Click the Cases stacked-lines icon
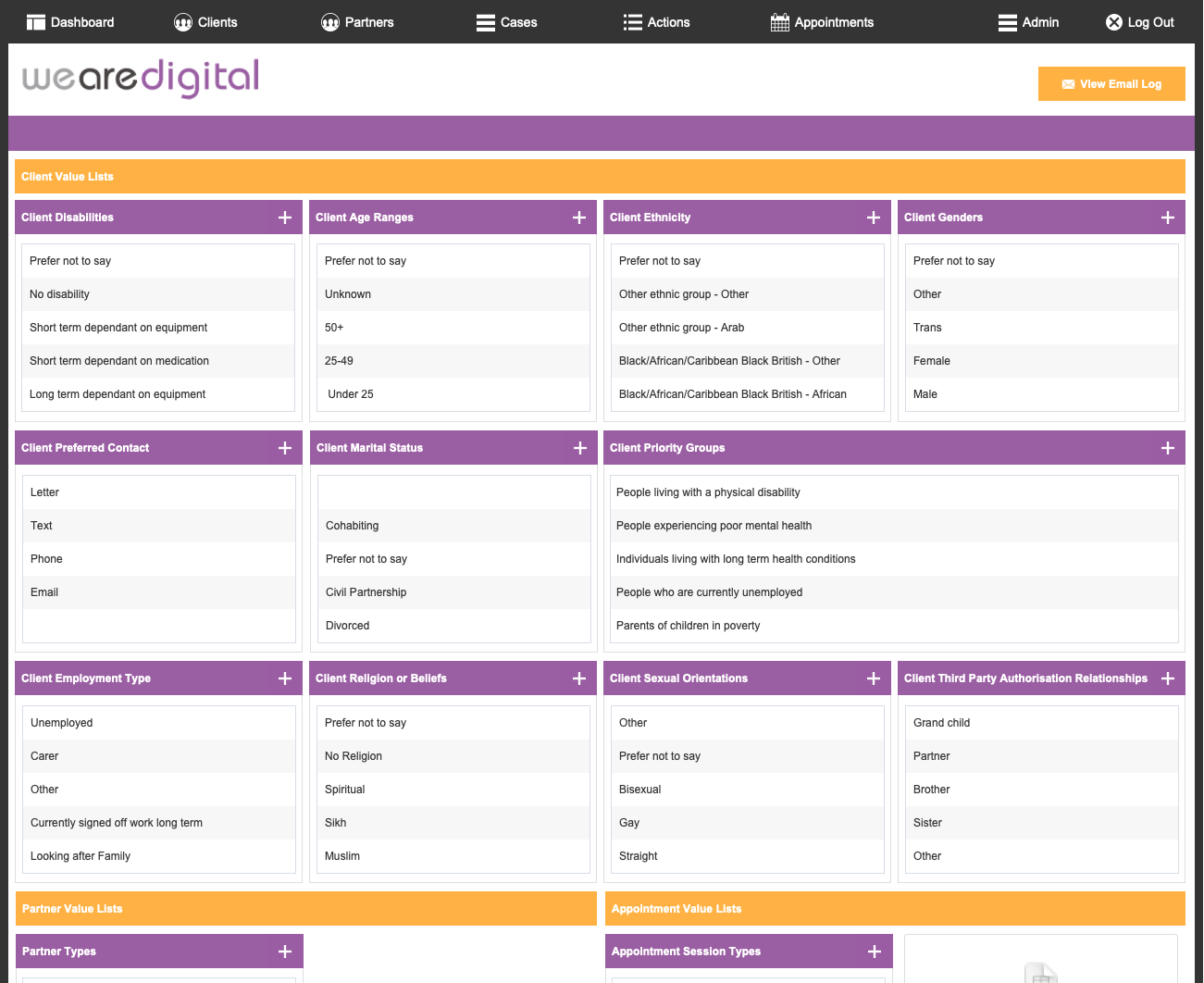 click(x=486, y=22)
